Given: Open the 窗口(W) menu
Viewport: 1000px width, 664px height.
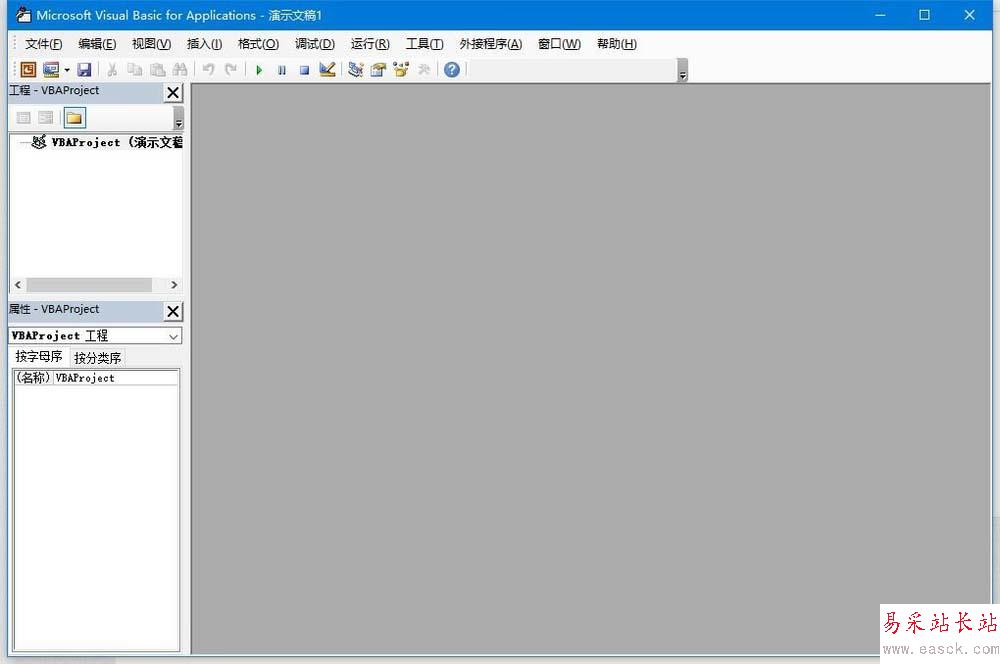Looking at the screenshot, I should click(x=559, y=44).
